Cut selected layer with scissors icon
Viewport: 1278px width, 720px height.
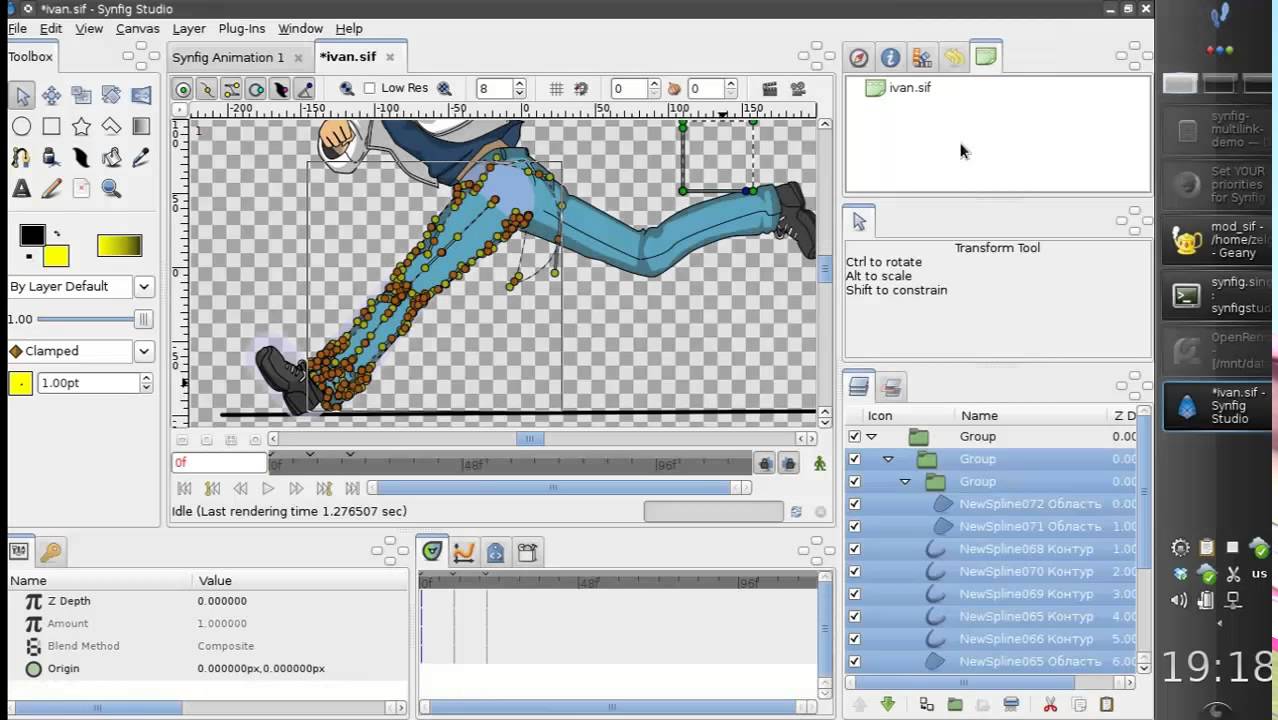[1050, 705]
